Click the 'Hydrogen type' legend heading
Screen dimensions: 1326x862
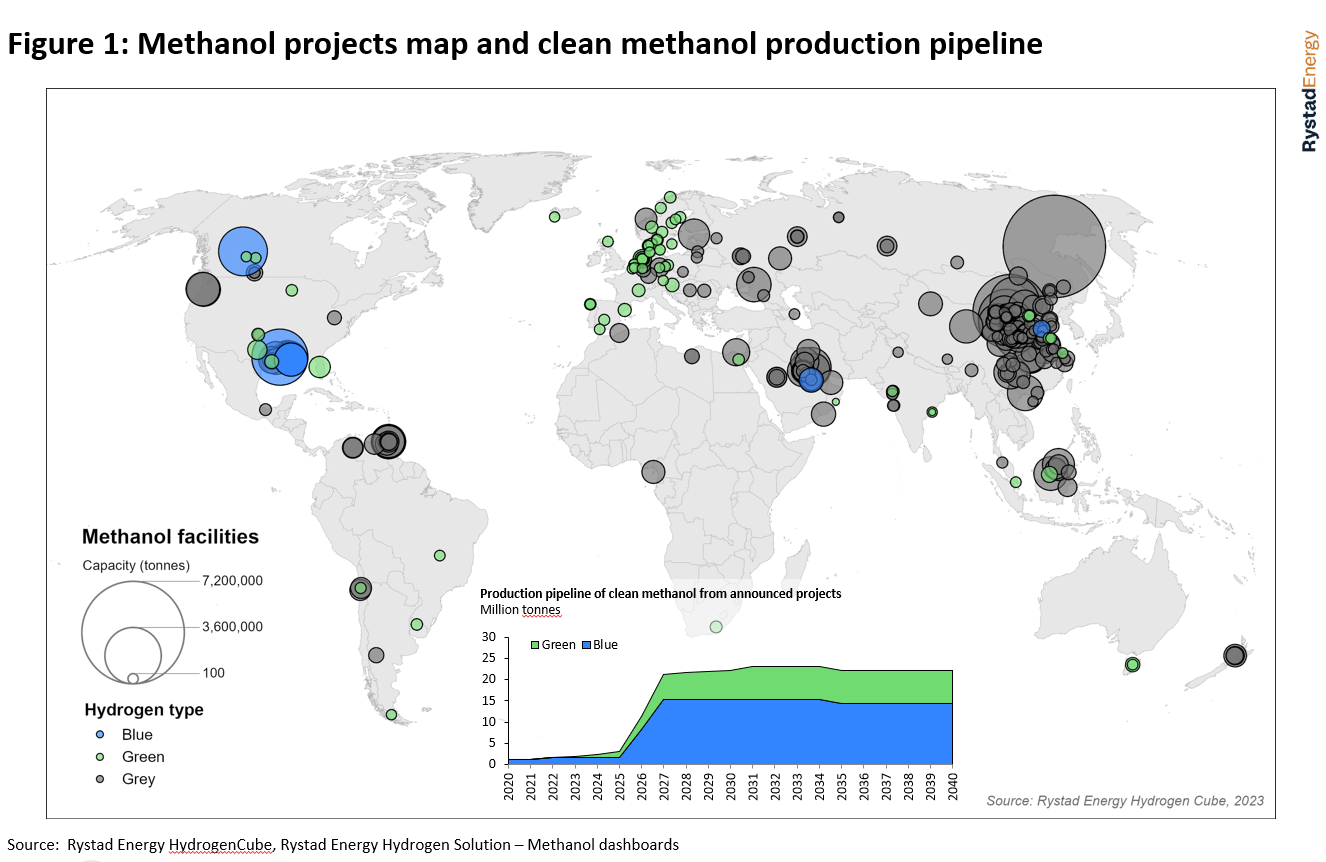144,710
